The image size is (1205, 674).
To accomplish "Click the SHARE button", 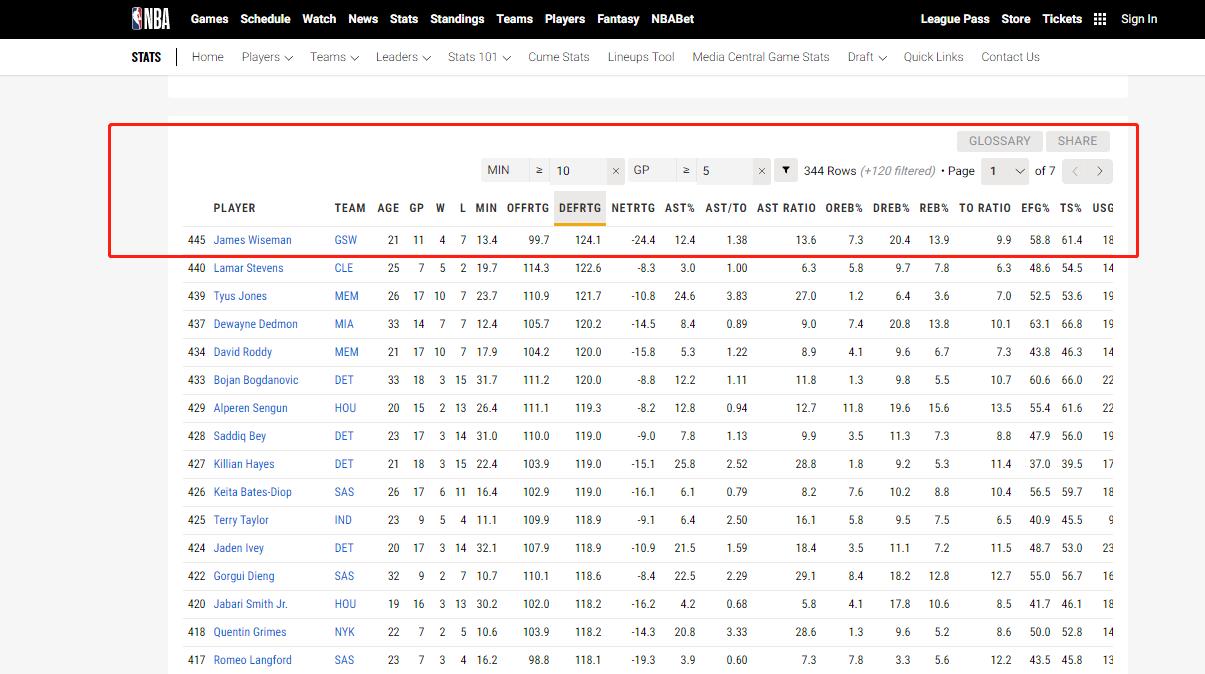I will [x=1077, y=141].
